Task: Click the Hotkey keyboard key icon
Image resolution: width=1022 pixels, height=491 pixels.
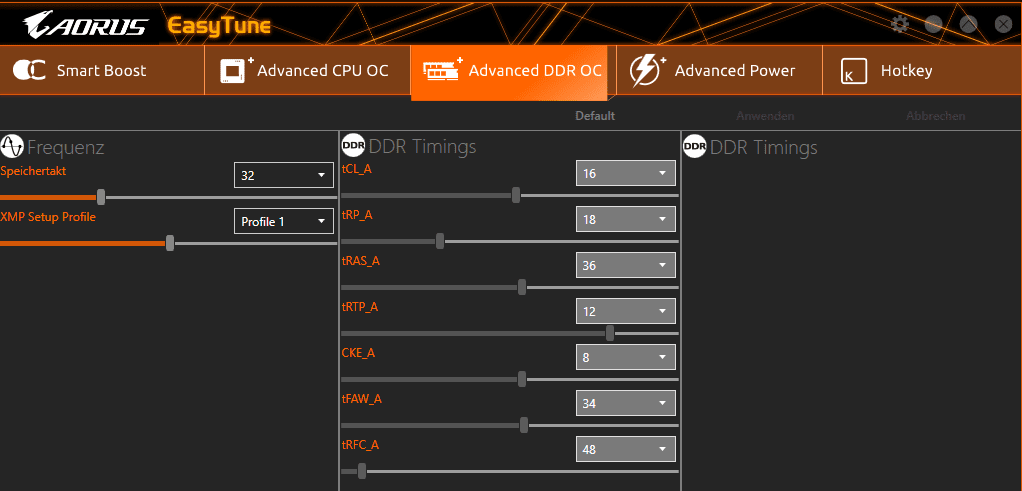Action: coord(853,71)
